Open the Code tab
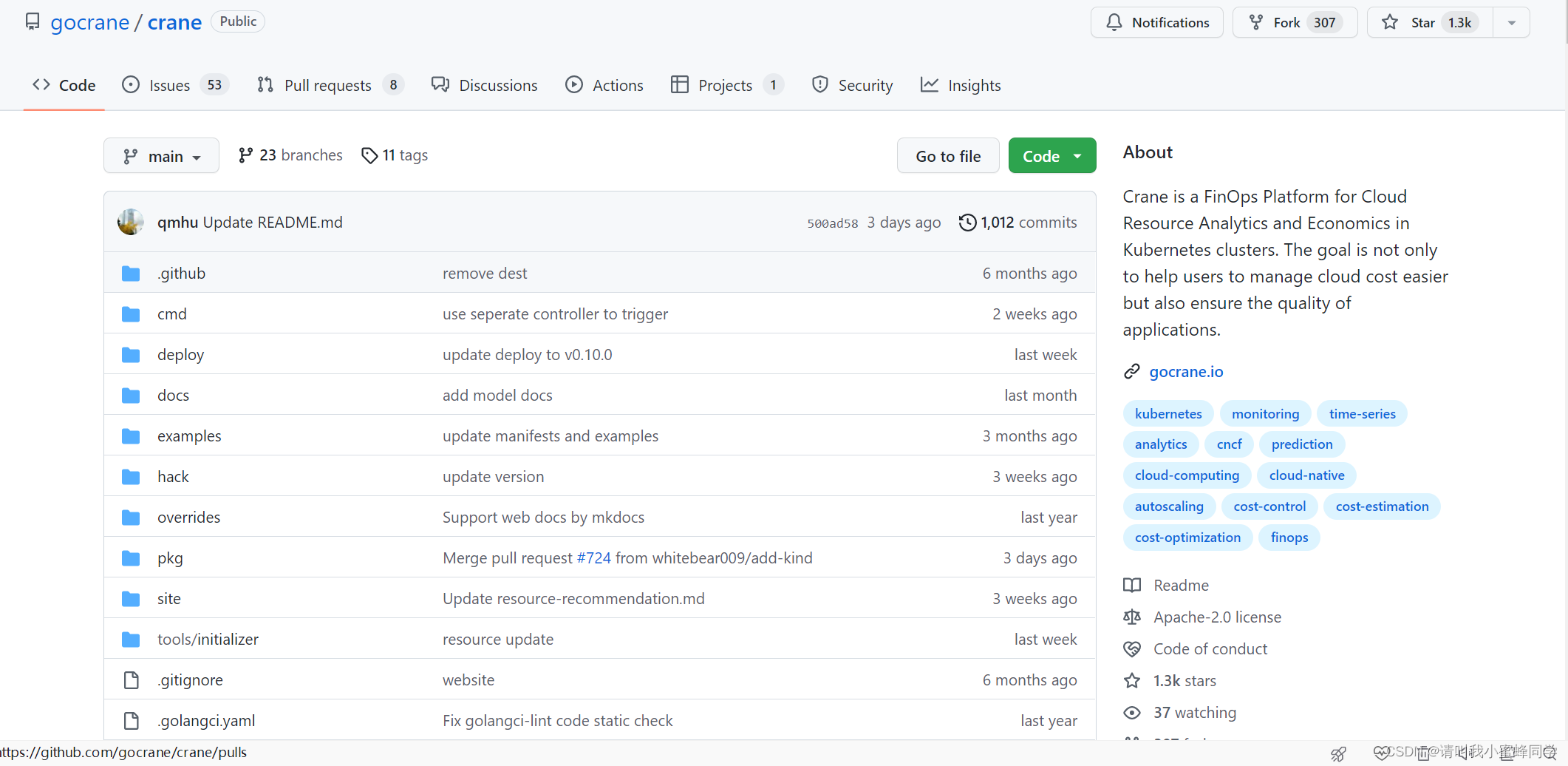The image size is (1568, 766). pyautogui.click(x=64, y=85)
